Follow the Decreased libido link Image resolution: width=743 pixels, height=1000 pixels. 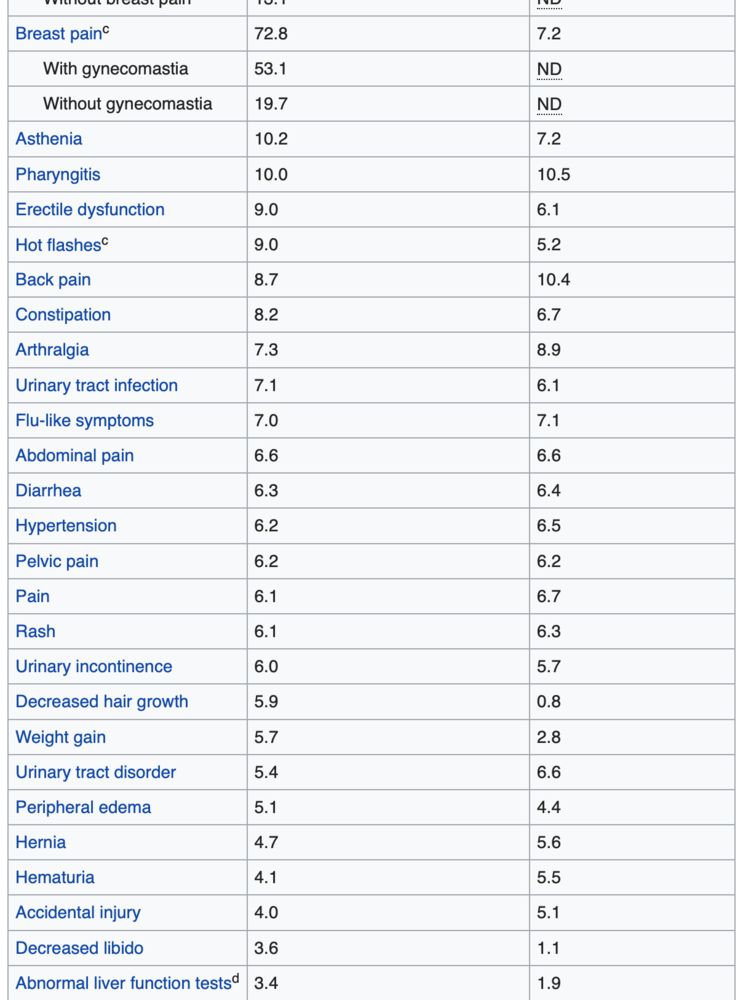pos(79,948)
